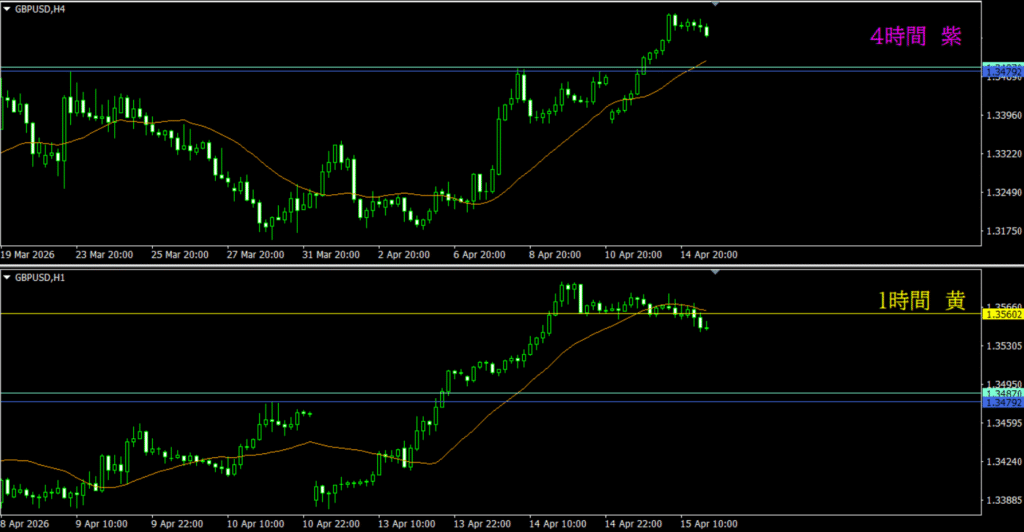Viewport: 1024px width, 532px height.
Task: Click the 1.31750 level on H4 price scale
Action: click(x=1003, y=231)
